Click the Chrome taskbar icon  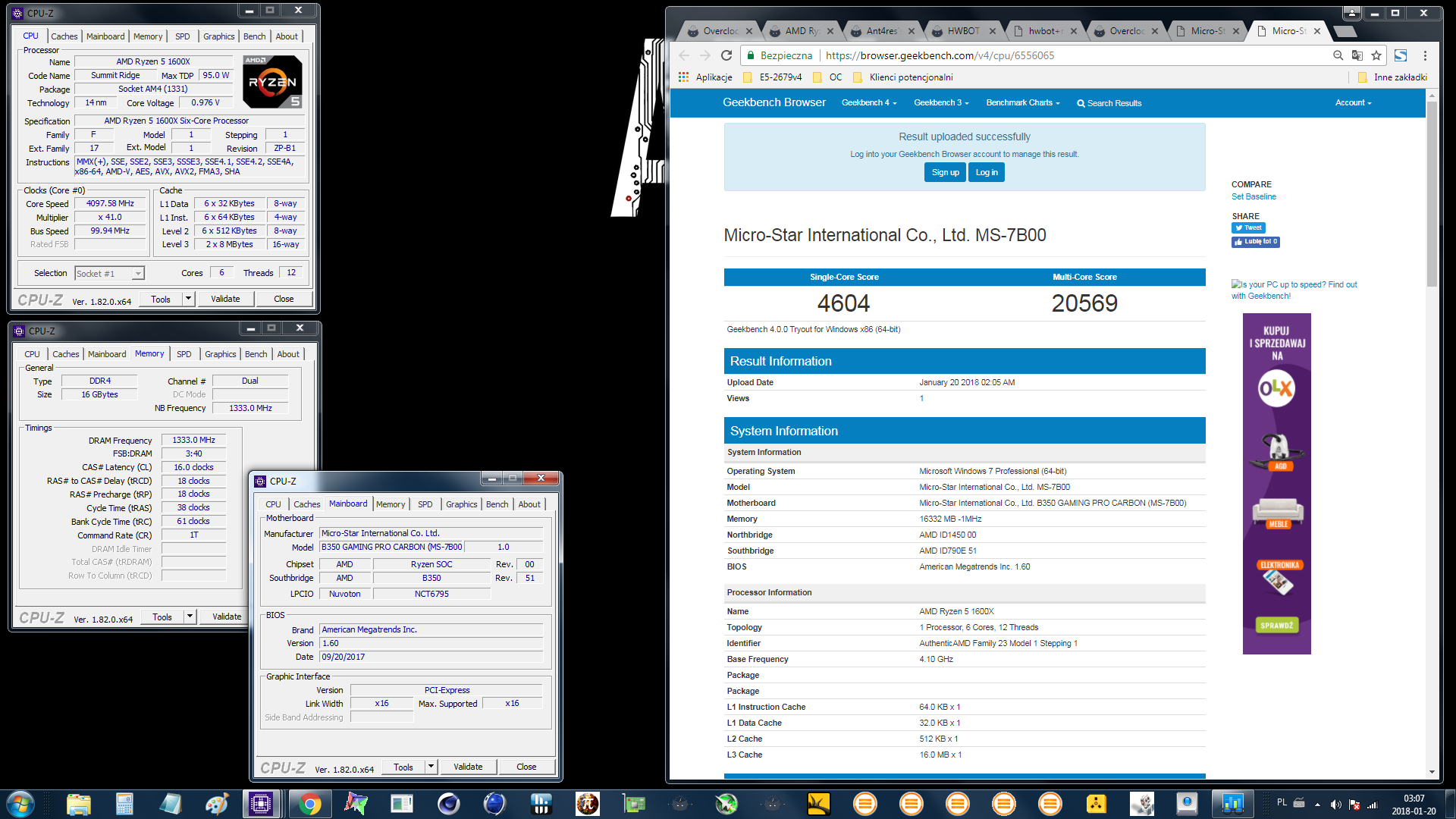point(309,804)
